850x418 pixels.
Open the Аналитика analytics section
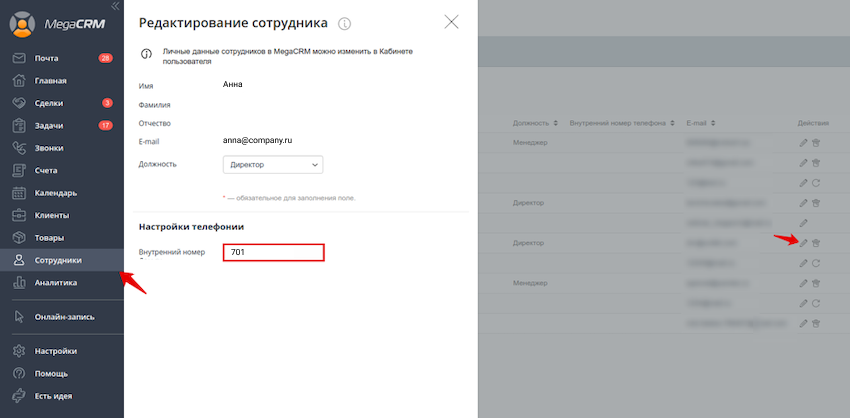coord(55,283)
